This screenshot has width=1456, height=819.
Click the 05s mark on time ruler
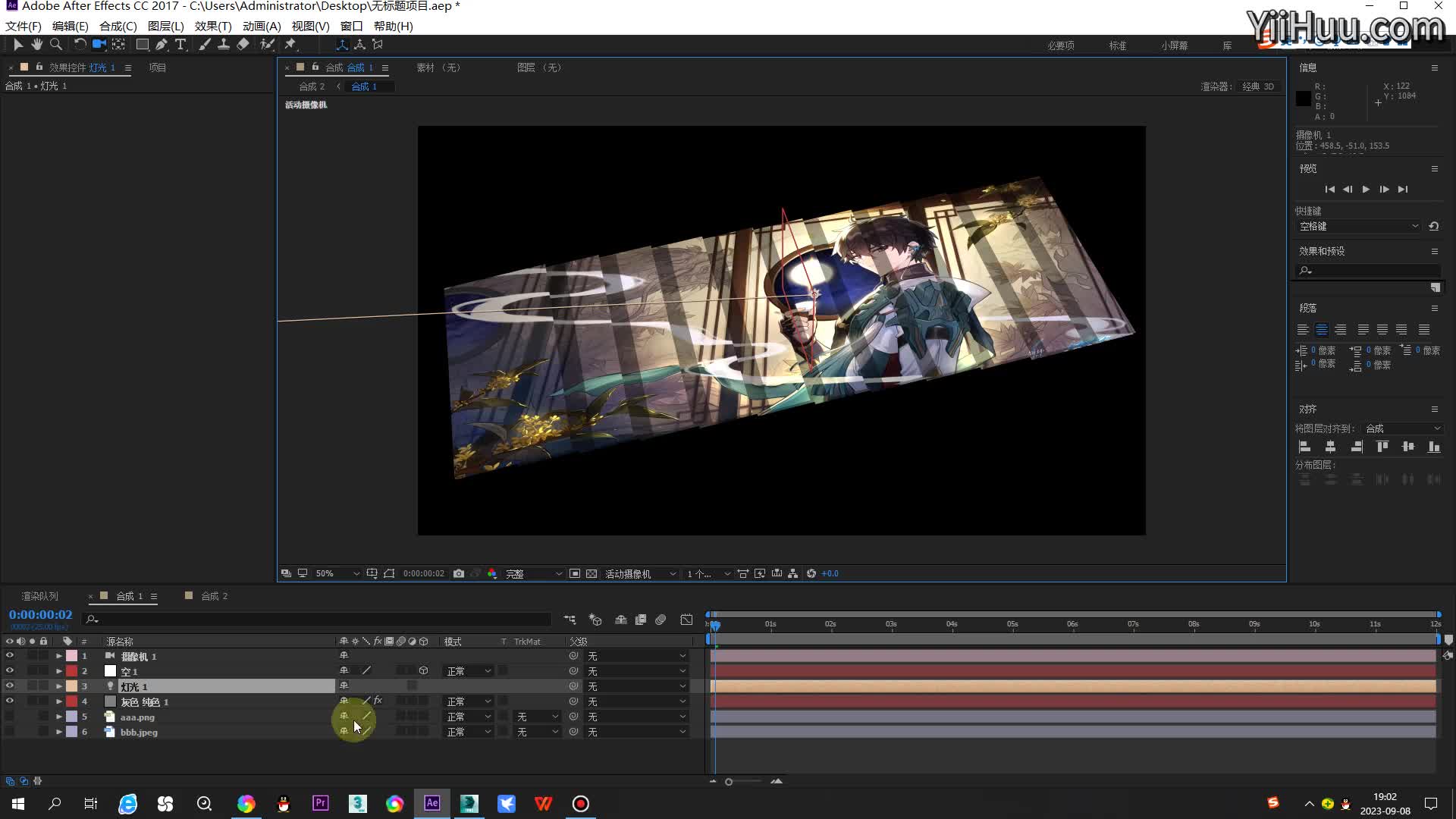pos(1012,624)
